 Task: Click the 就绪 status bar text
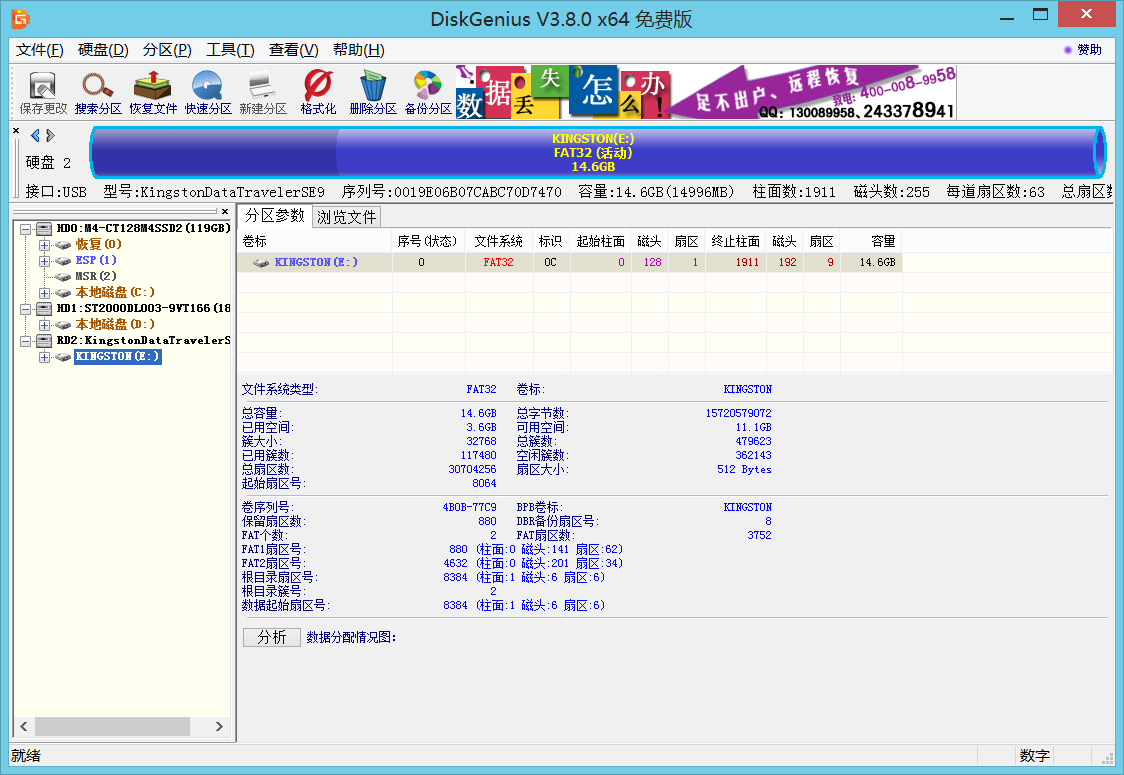pyautogui.click(x=27, y=756)
